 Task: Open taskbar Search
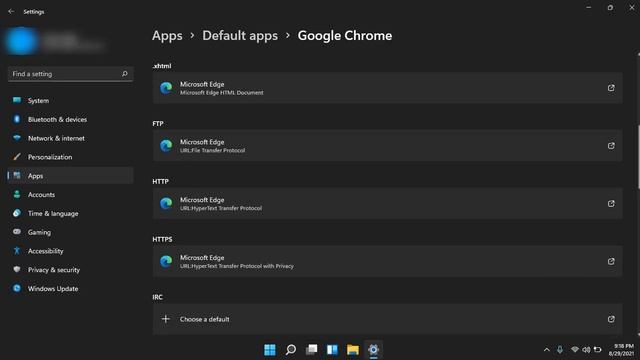coord(291,350)
